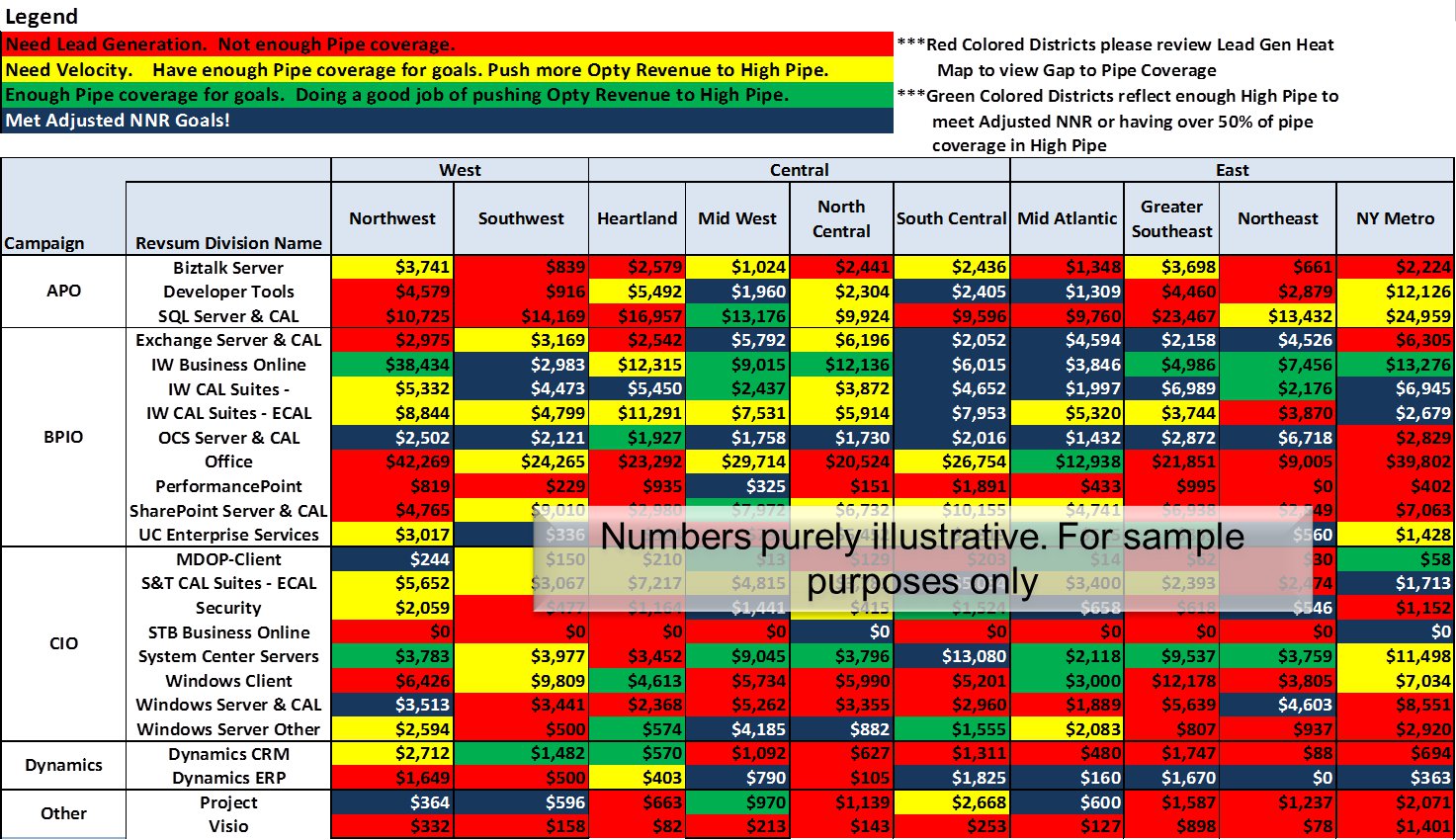Select Biztalk Server Northwest cell $3,741
Viewport: 1456px width, 840px height.
[392, 267]
